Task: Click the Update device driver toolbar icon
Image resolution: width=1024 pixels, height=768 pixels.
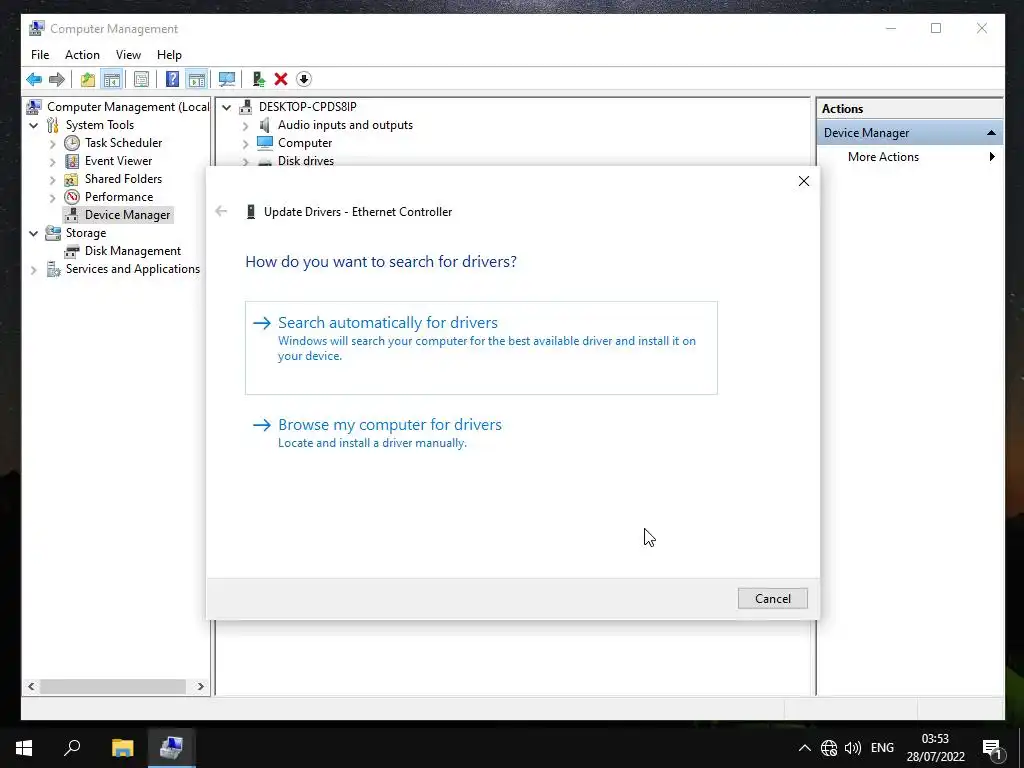Action: coord(259,80)
